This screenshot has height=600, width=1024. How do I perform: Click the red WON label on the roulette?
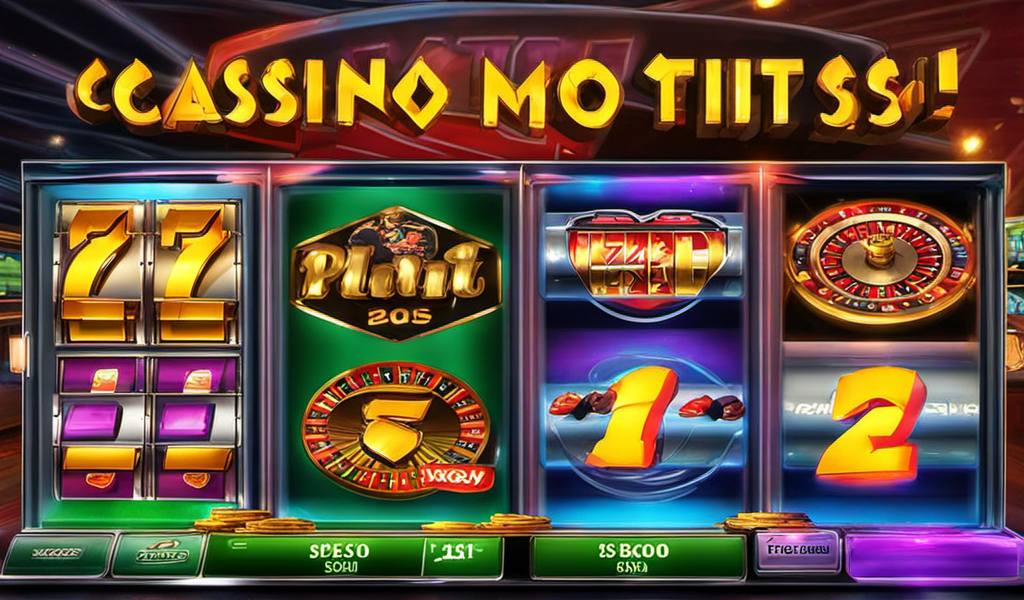tap(456, 479)
